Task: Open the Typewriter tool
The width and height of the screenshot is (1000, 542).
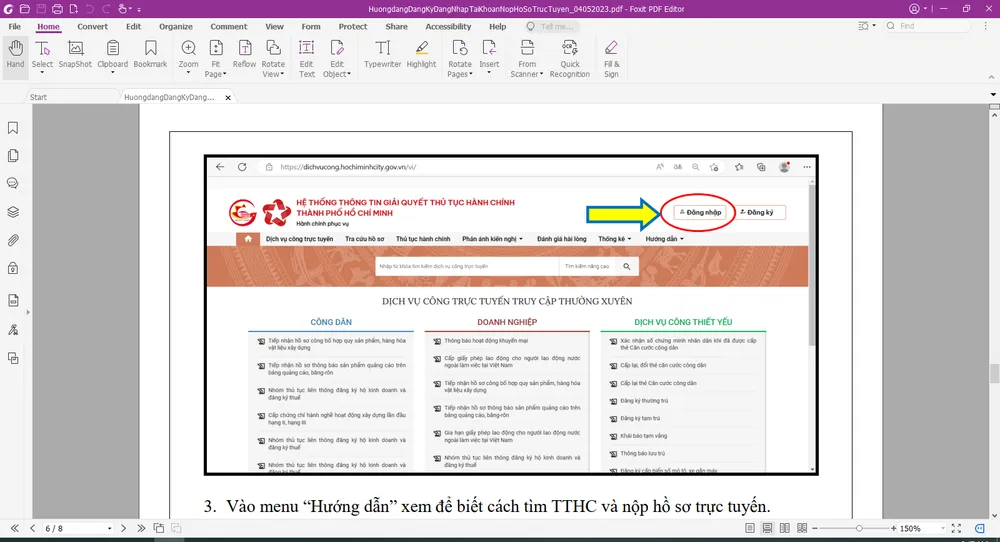Action: point(382,55)
